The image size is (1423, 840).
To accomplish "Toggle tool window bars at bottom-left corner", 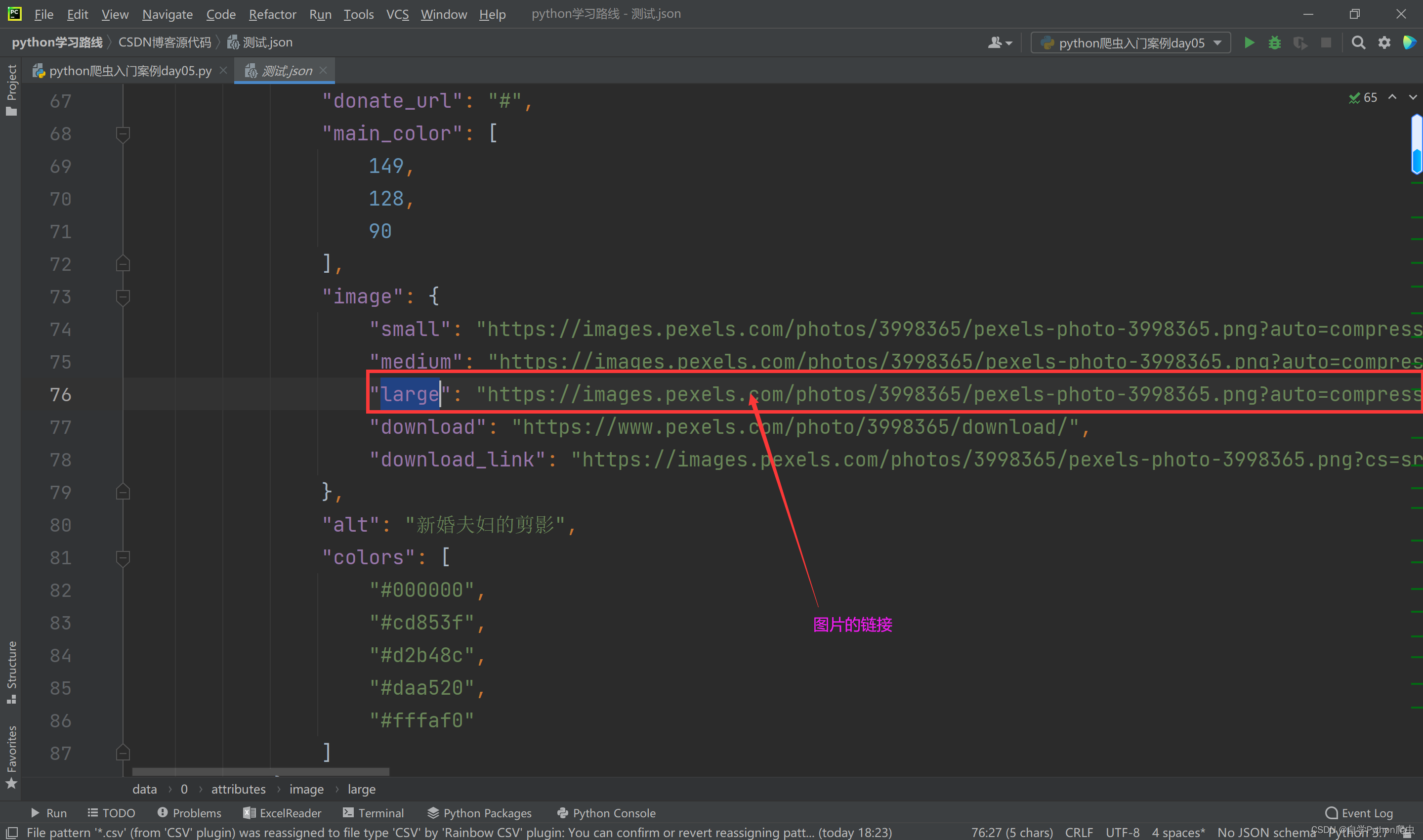I will pos(11,832).
